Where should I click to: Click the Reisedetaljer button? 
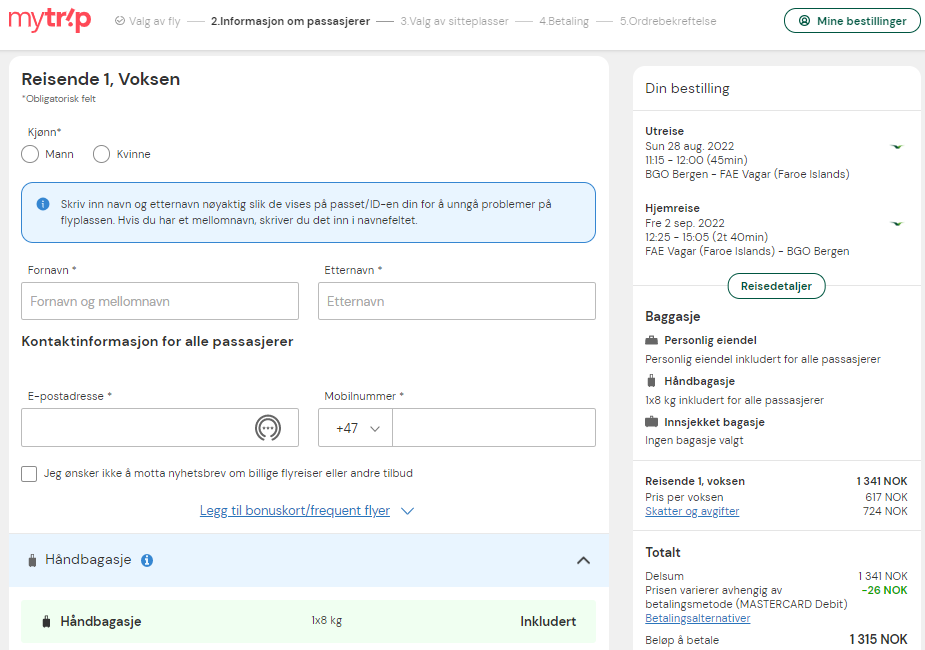pos(776,286)
